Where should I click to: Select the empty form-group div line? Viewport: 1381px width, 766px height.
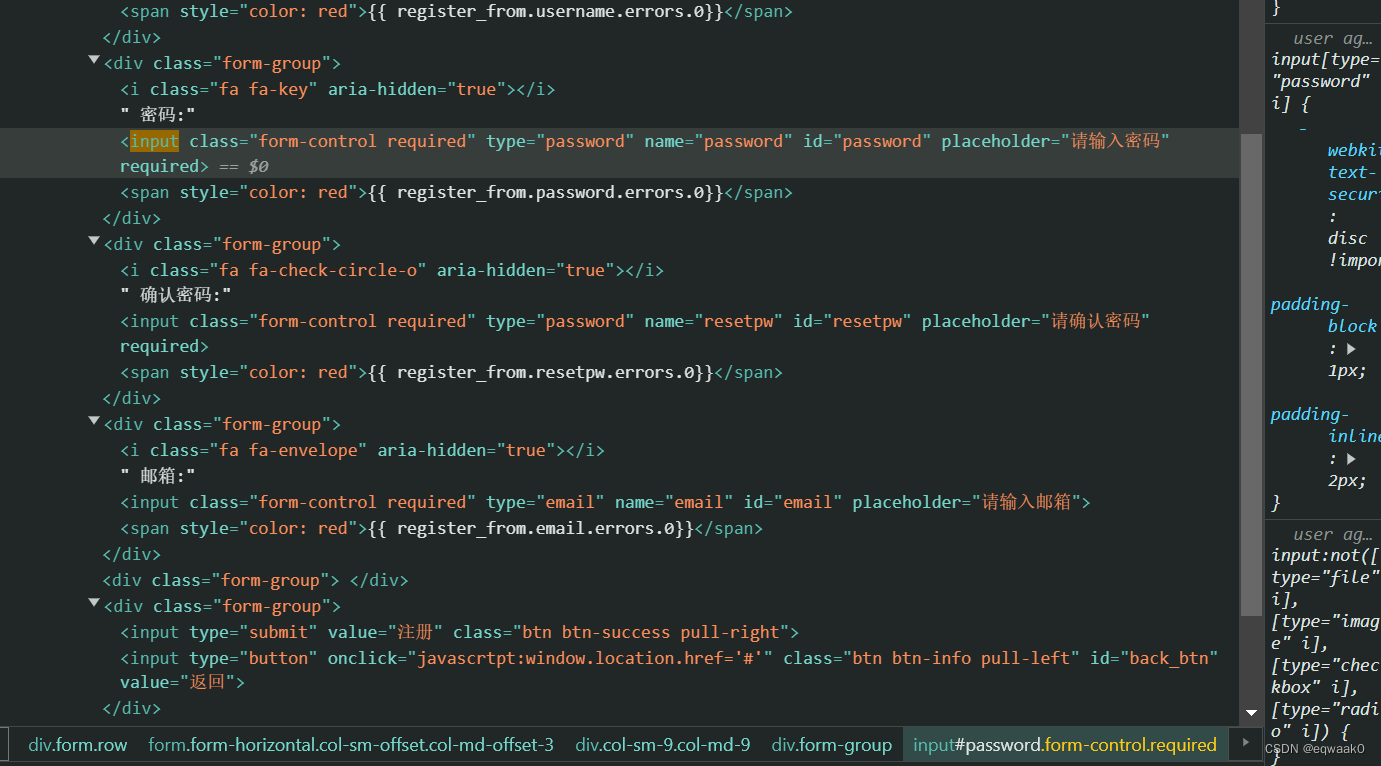(x=255, y=580)
